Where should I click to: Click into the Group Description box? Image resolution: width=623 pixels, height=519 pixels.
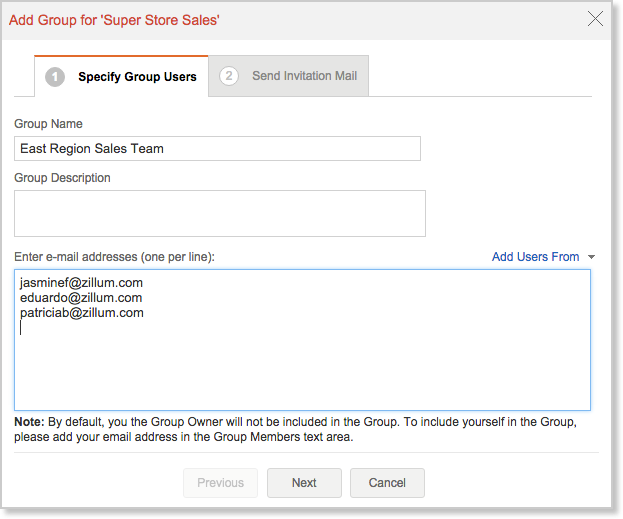point(219,213)
